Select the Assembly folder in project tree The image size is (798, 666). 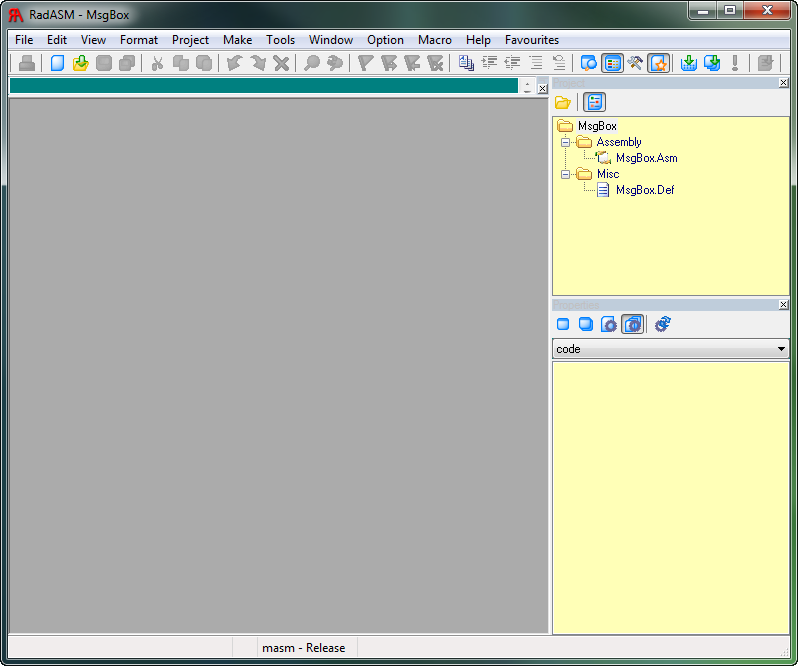[x=618, y=142]
